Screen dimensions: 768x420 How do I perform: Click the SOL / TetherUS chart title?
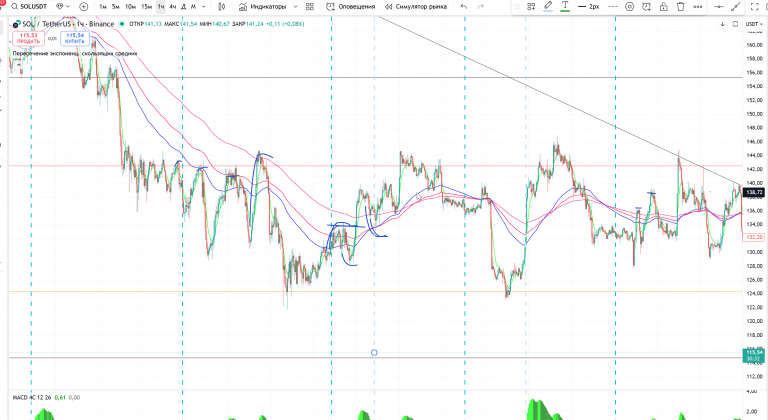point(68,24)
